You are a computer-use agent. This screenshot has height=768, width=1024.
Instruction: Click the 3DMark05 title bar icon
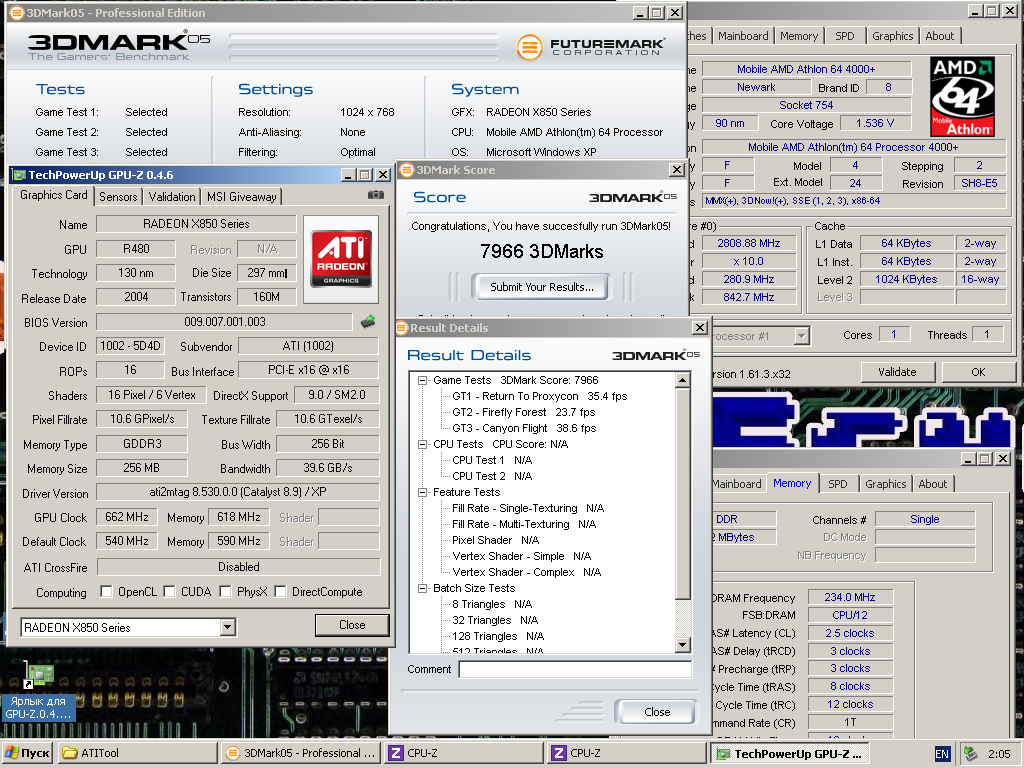click(x=16, y=12)
